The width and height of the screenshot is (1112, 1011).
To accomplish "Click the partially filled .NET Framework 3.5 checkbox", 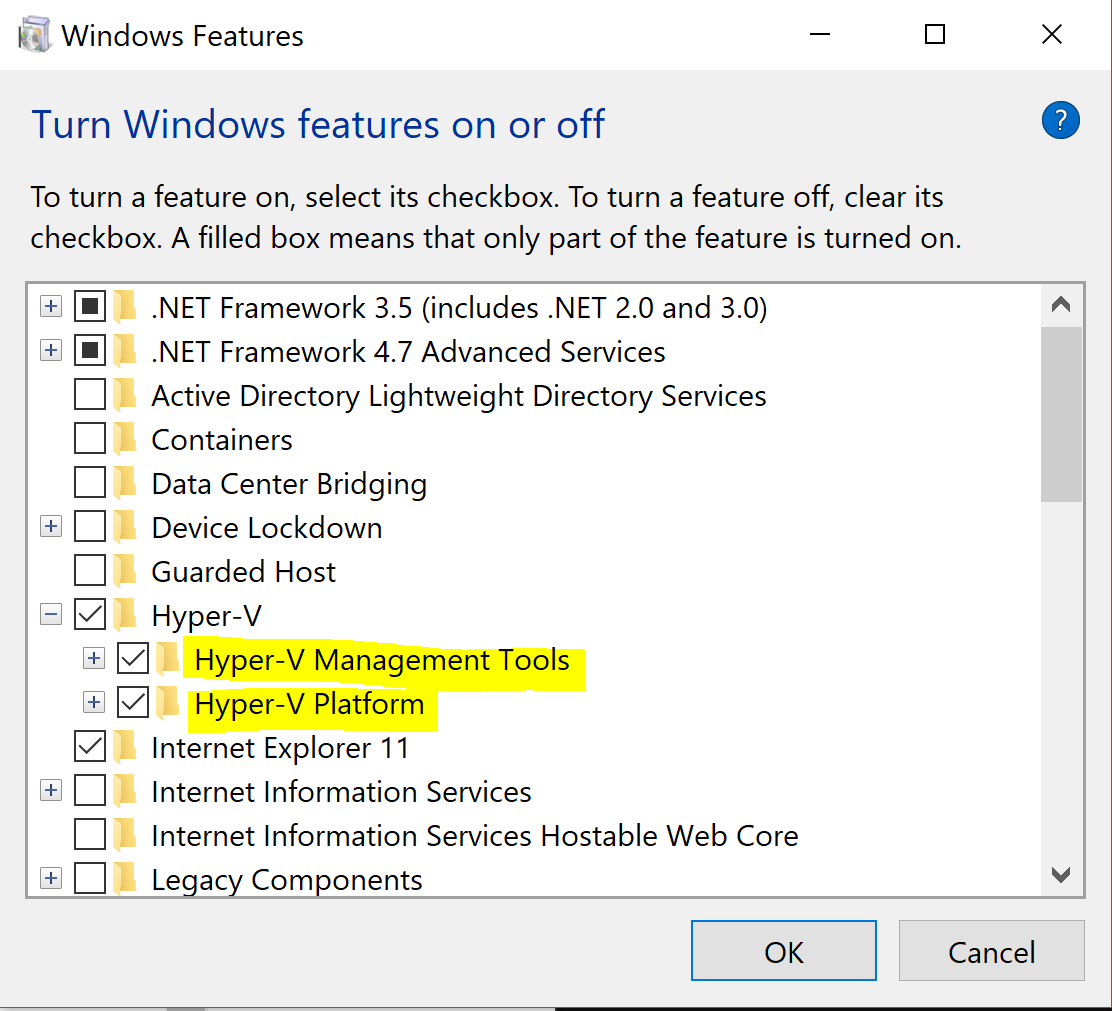I will pos(88,307).
